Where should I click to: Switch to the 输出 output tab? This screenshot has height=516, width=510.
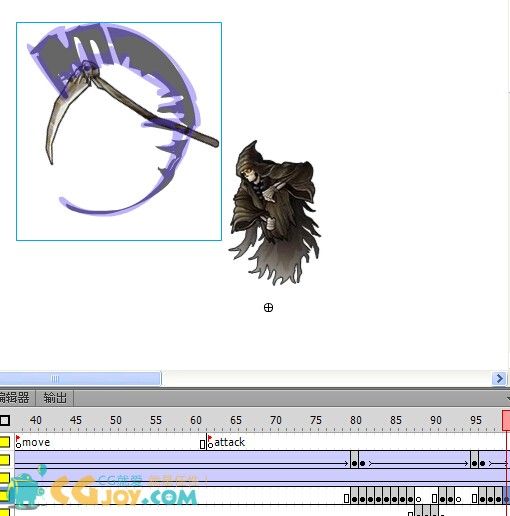(55, 398)
